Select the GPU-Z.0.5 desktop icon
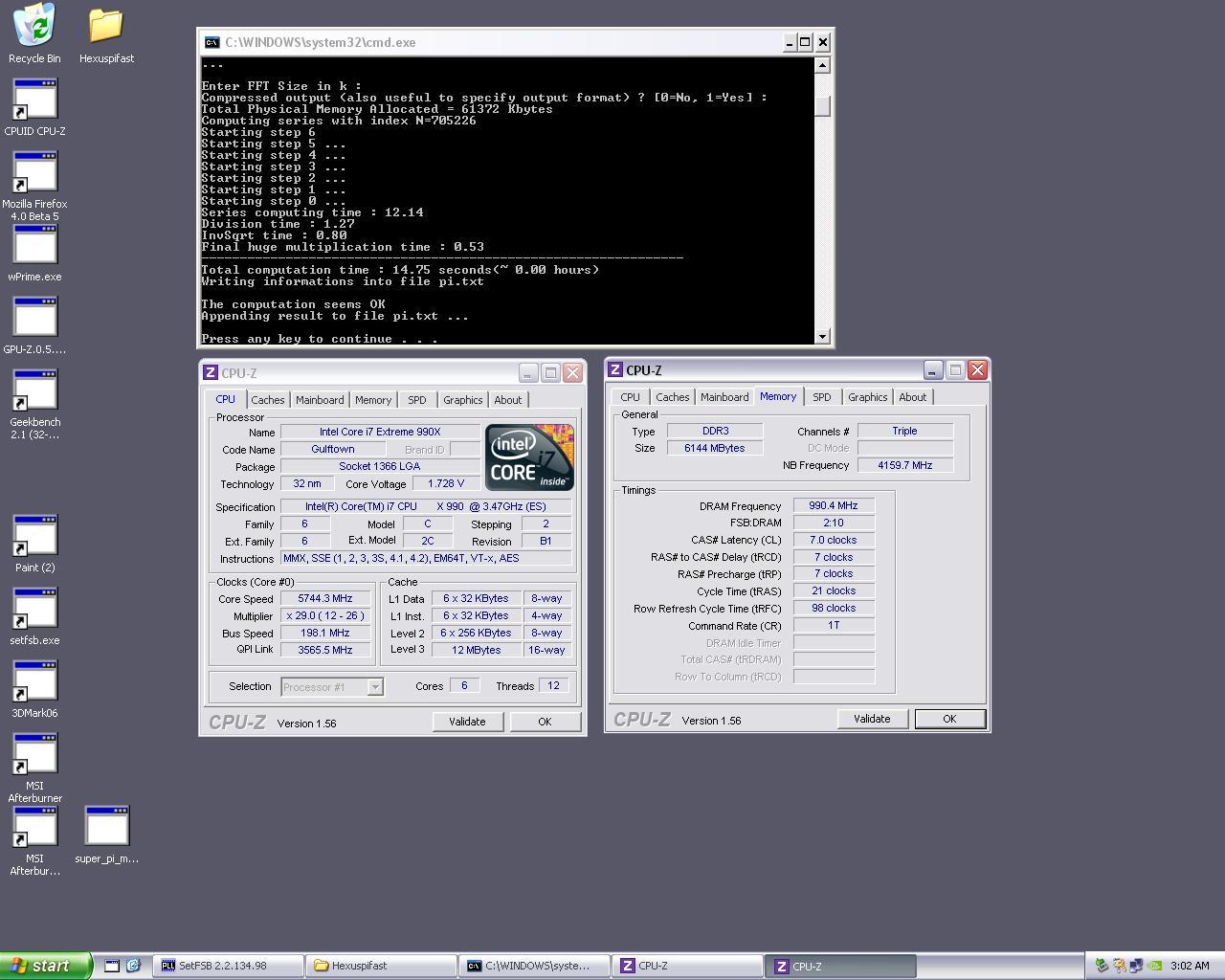The width and height of the screenshot is (1225, 980). pos(35,317)
